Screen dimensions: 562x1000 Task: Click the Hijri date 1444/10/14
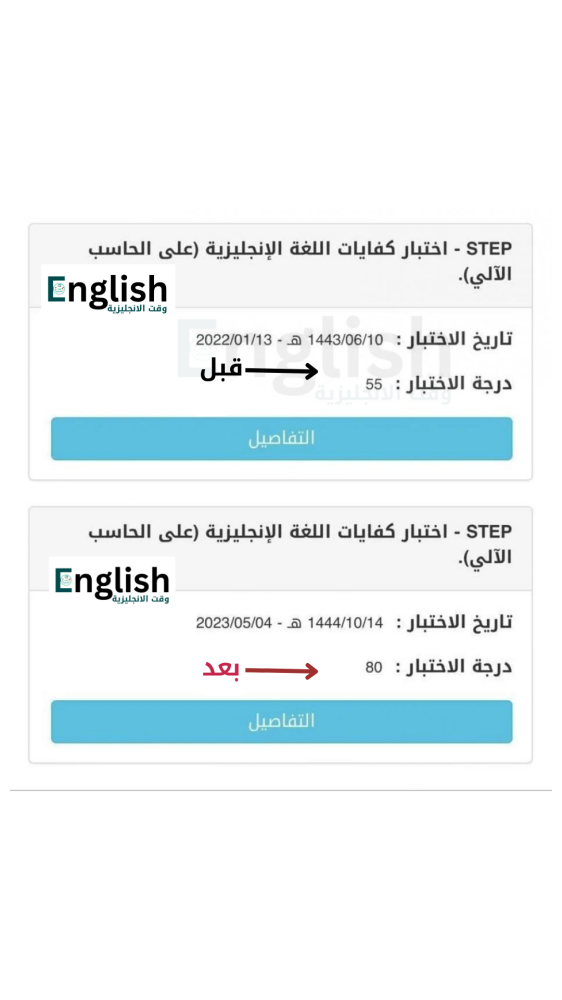click(345, 622)
